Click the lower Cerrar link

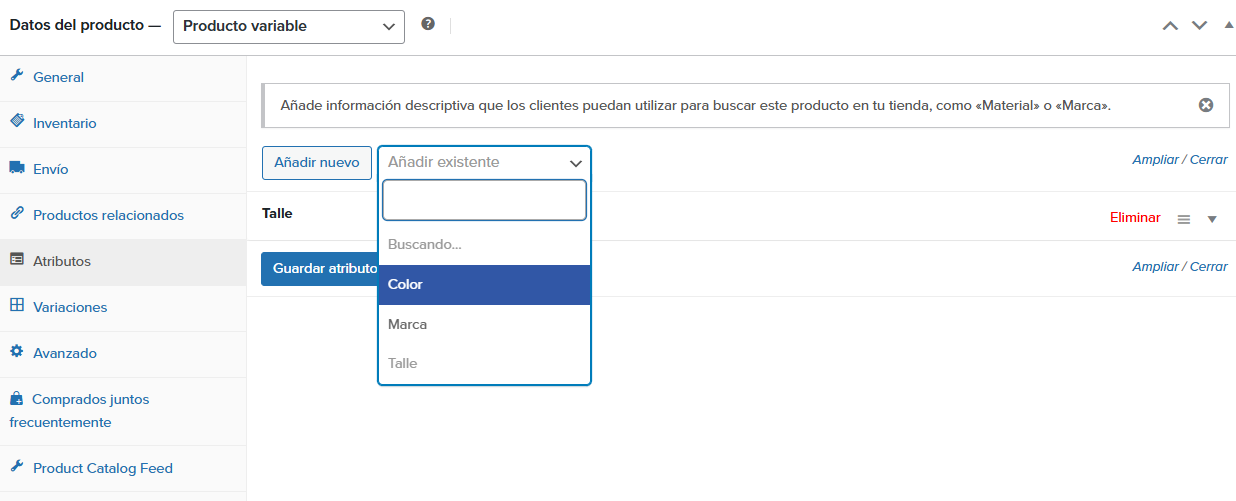pyautogui.click(x=1209, y=266)
